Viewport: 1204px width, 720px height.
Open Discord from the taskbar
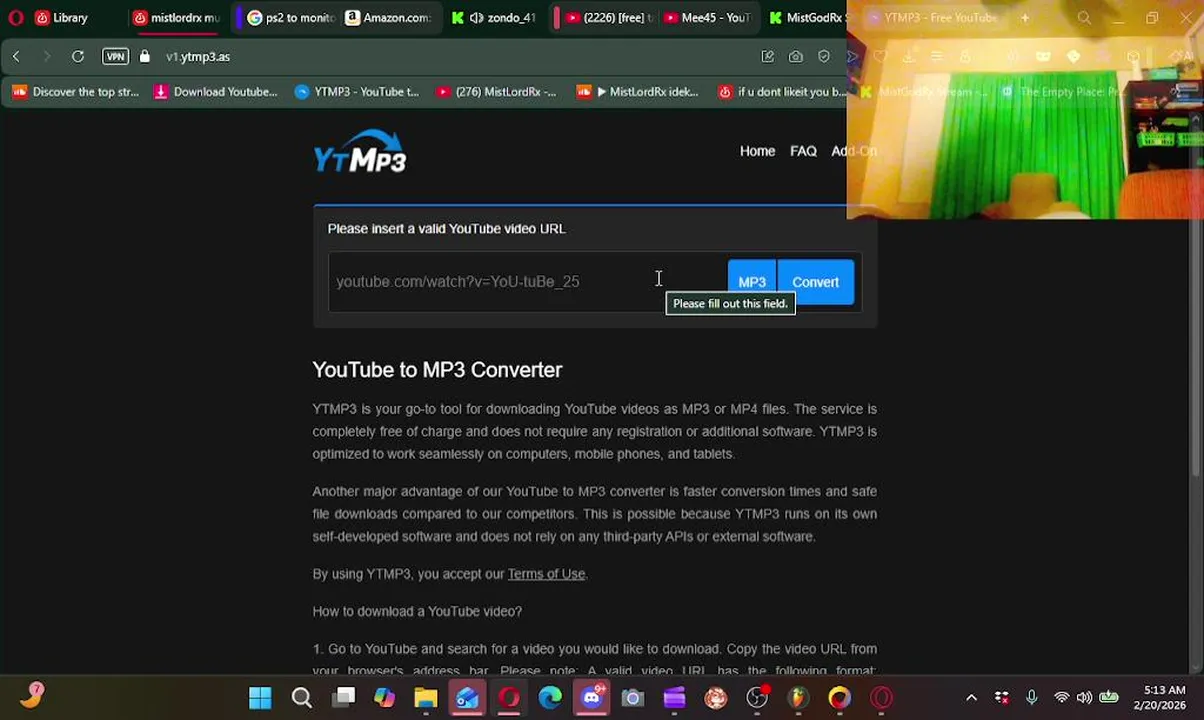tap(591, 698)
